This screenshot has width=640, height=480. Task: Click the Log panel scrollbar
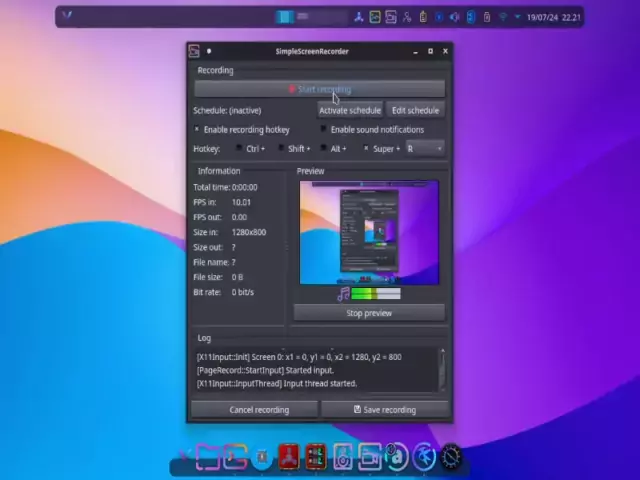442,367
